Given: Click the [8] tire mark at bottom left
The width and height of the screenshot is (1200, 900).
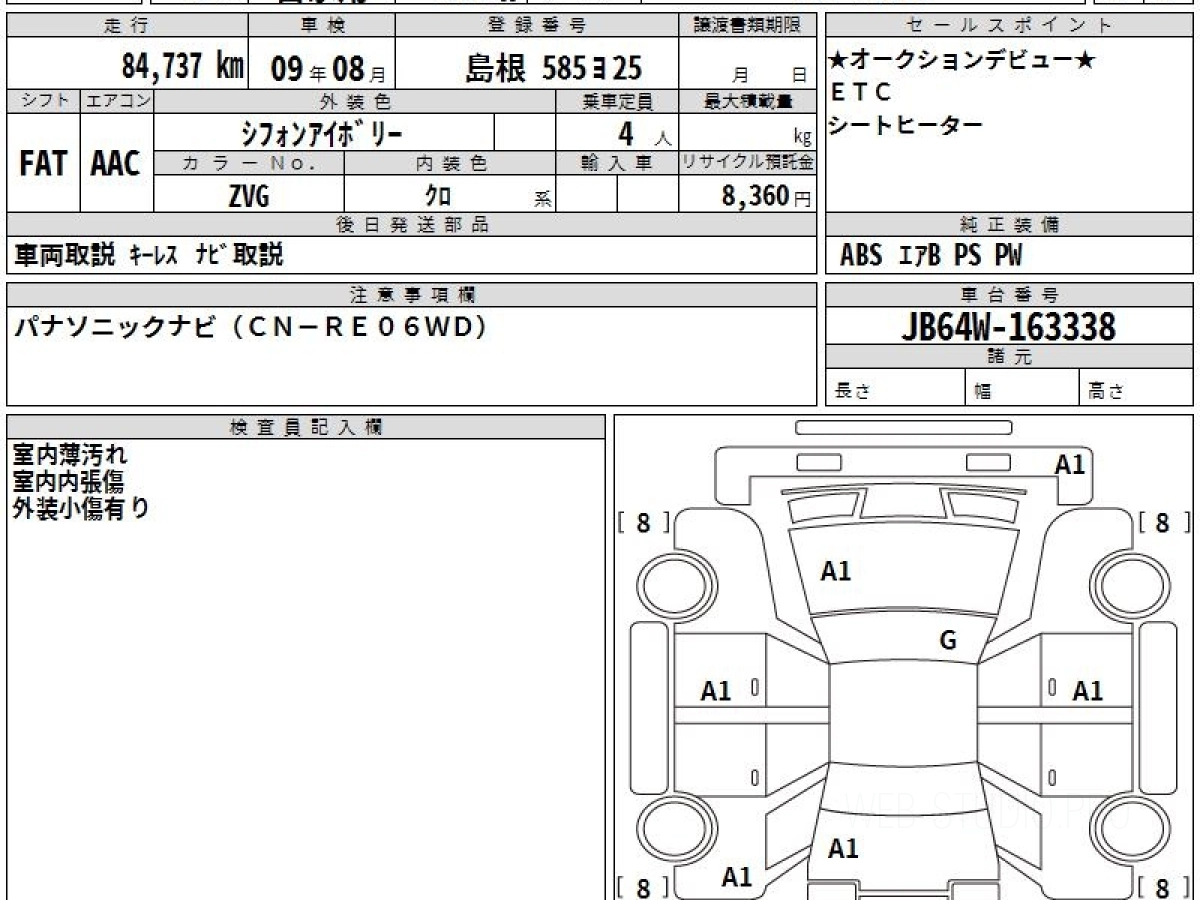Looking at the screenshot, I should tap(643, 888).
